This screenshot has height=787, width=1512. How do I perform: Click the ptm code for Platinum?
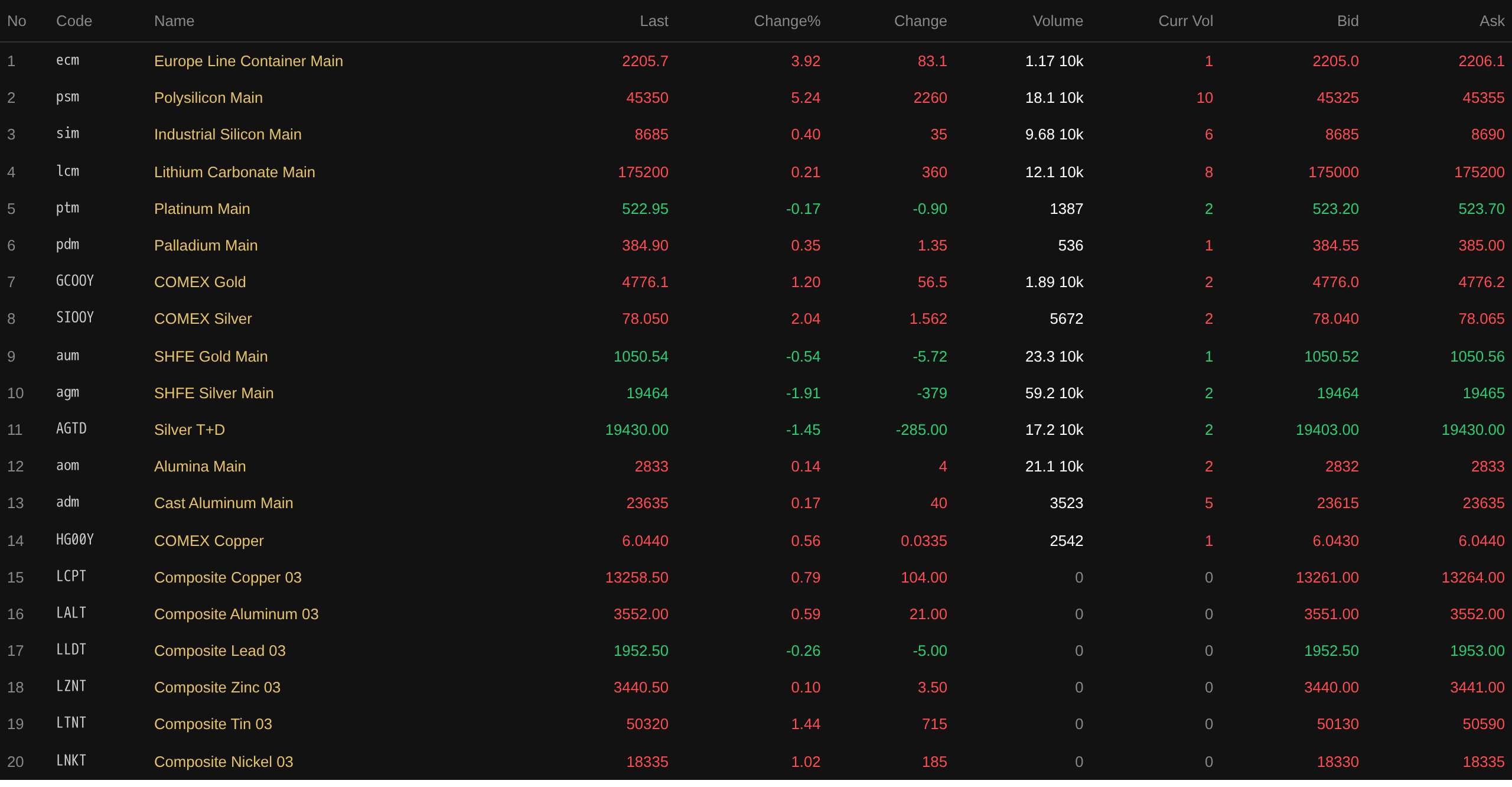point(67,209)
